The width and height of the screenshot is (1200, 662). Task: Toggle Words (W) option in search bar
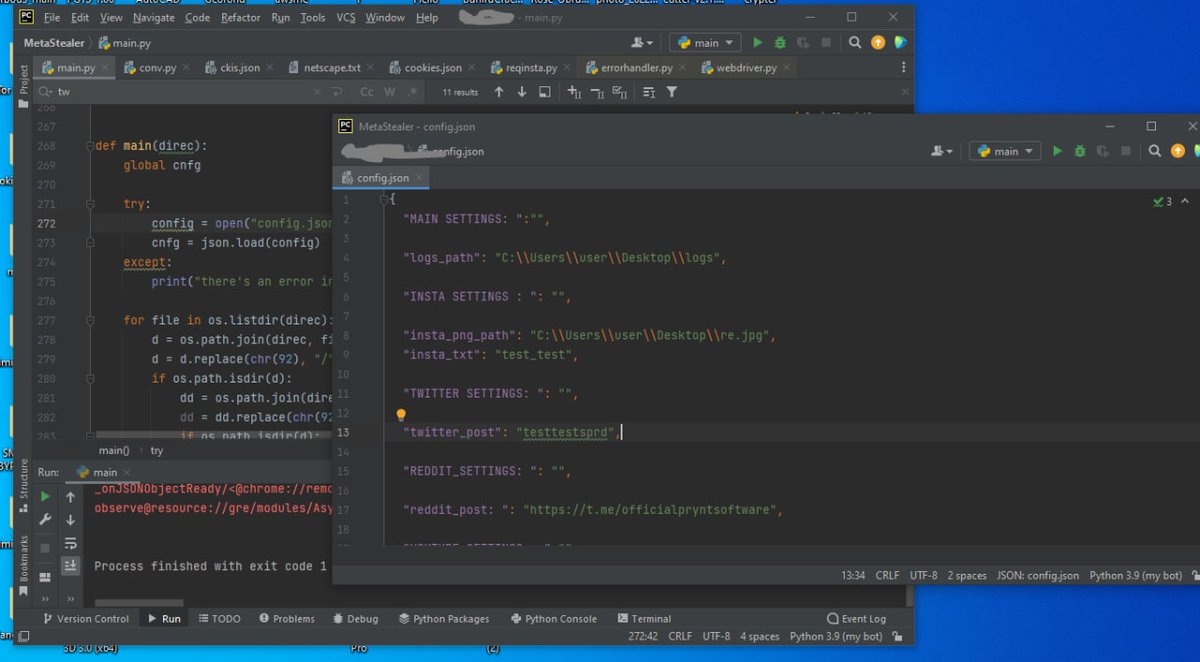pyautogui.click(x=390, y=92)
